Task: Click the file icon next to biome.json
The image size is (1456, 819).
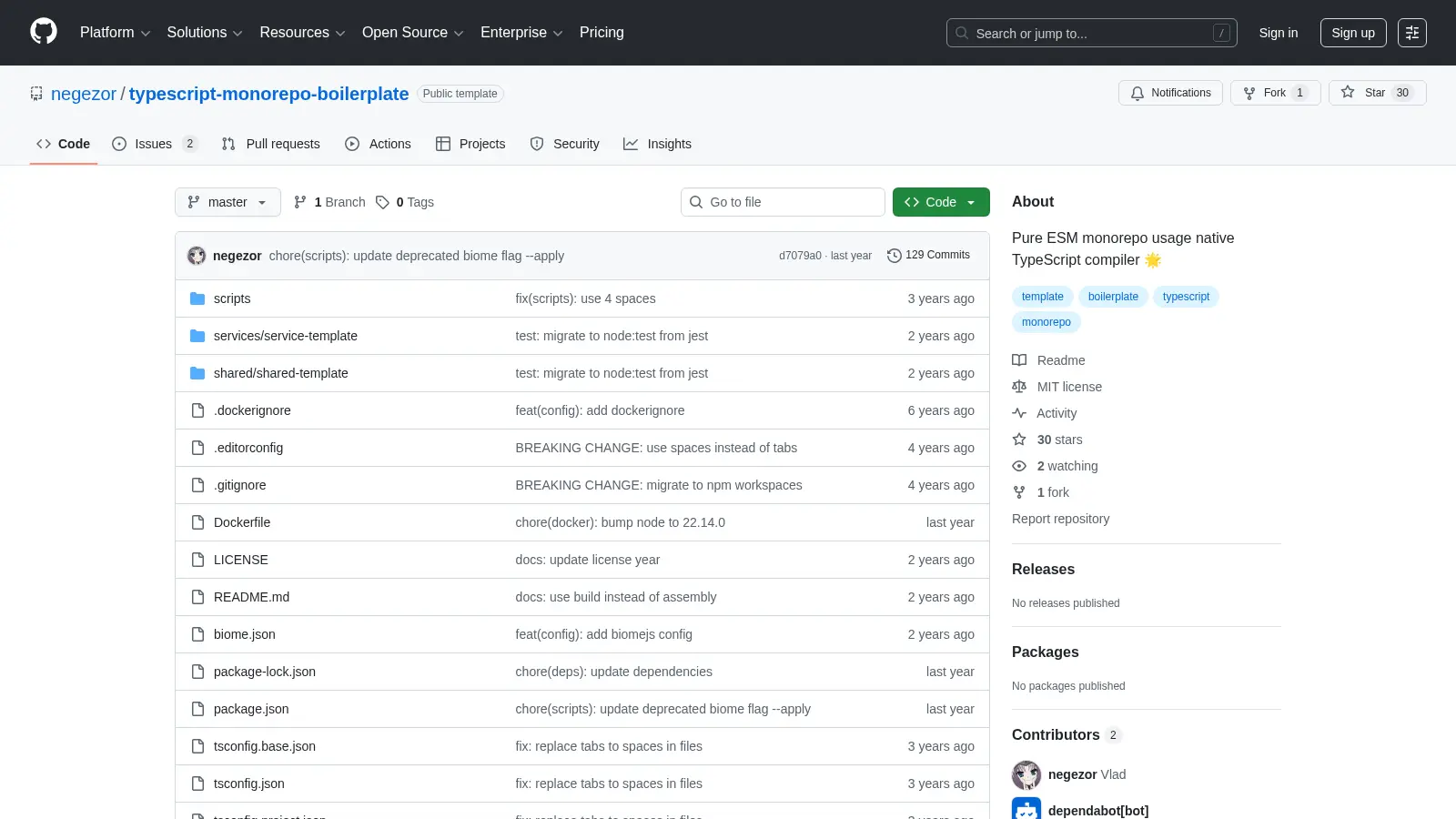Action: click(x=197, y=634)
